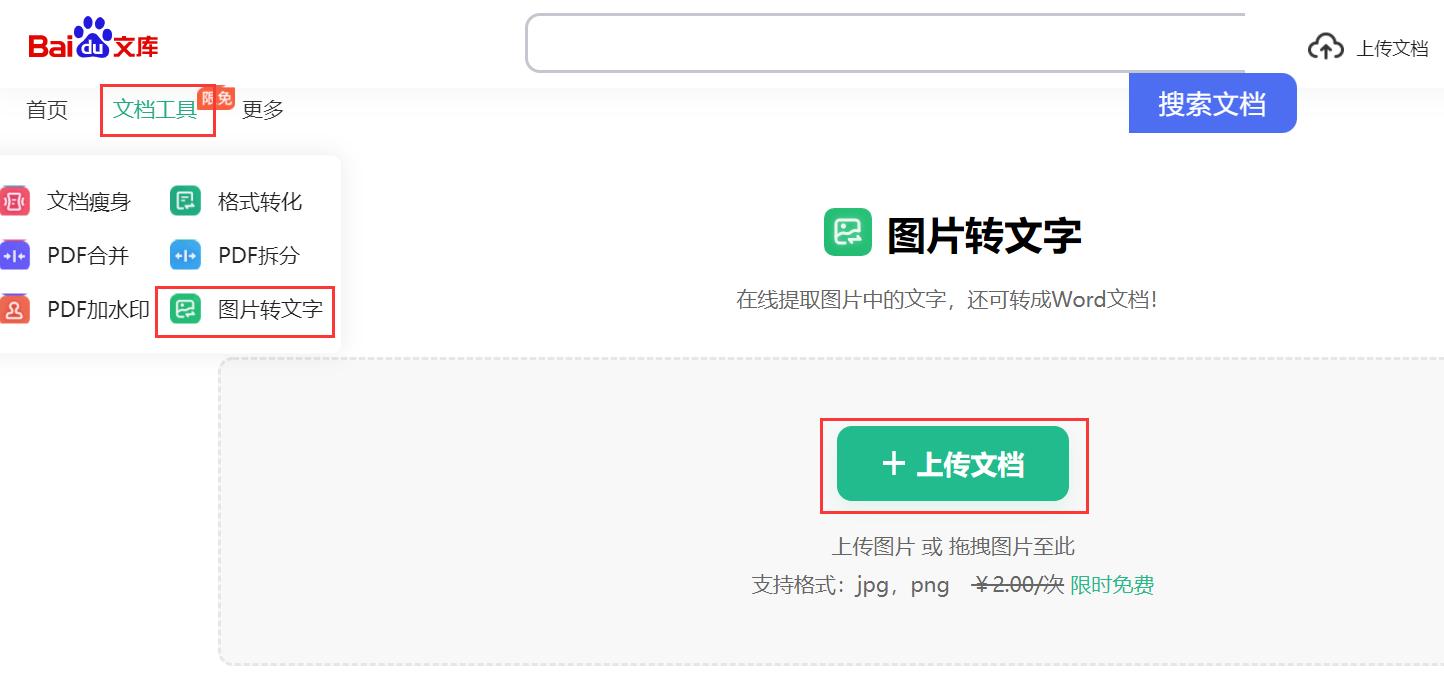
Task: Click the 搜索文档 search button
Action: point(1212,103)
